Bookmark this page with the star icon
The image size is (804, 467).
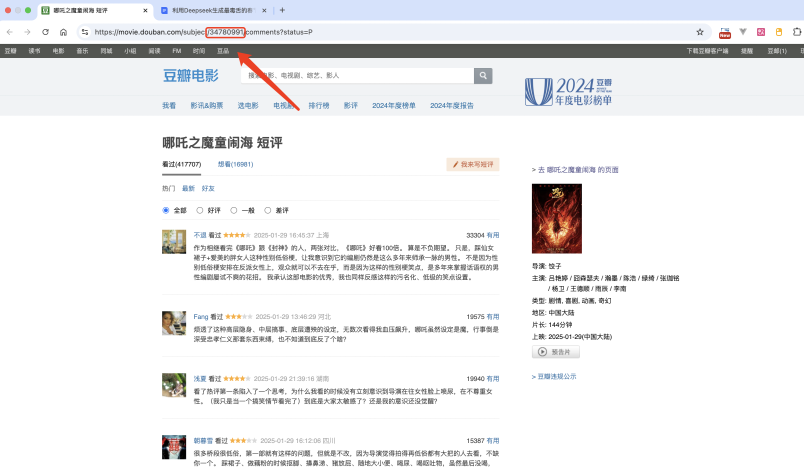pos(700,32)
